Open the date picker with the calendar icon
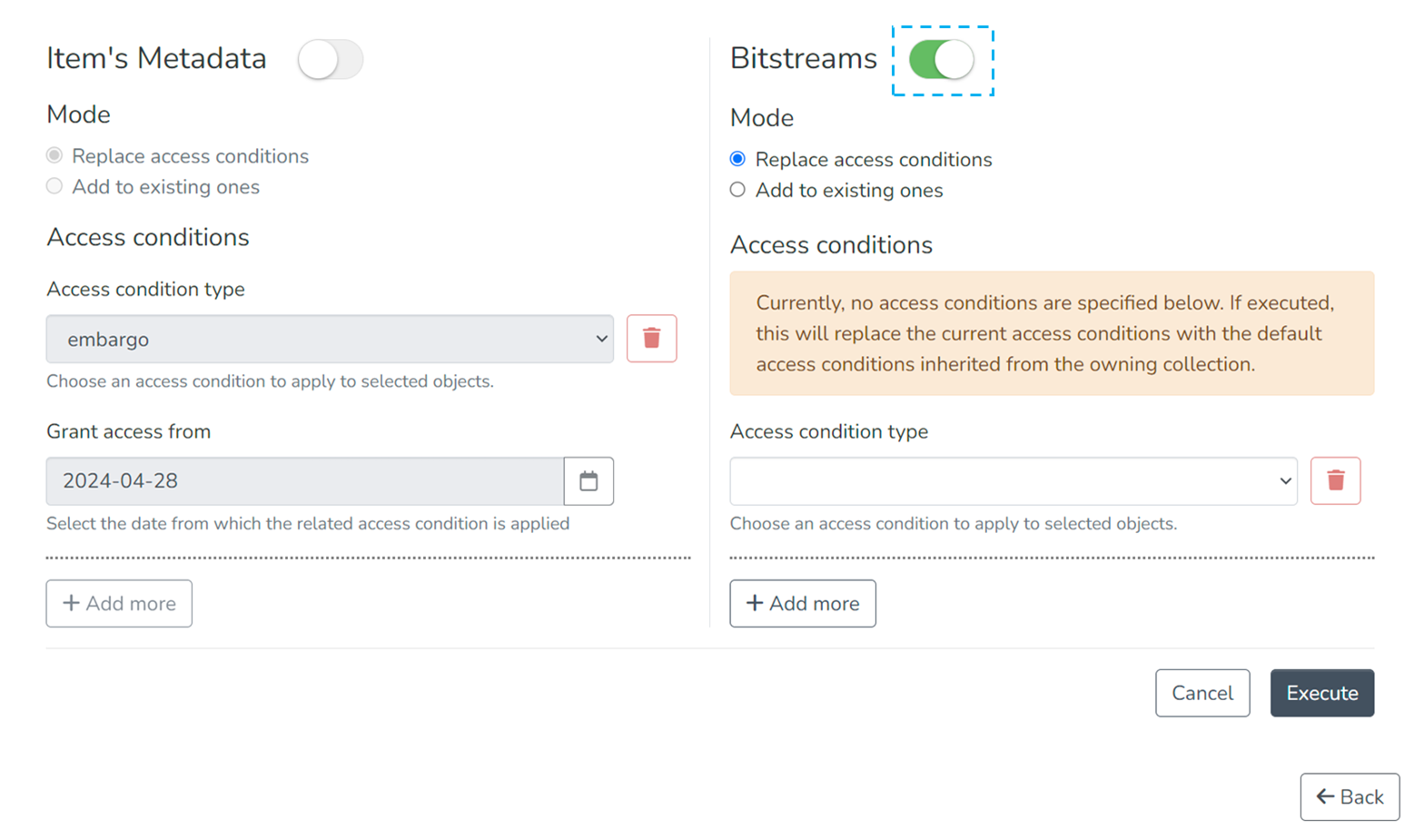The height and width of the screenshot is (840, 1424). pyautogui.click(x=588, y=481)
